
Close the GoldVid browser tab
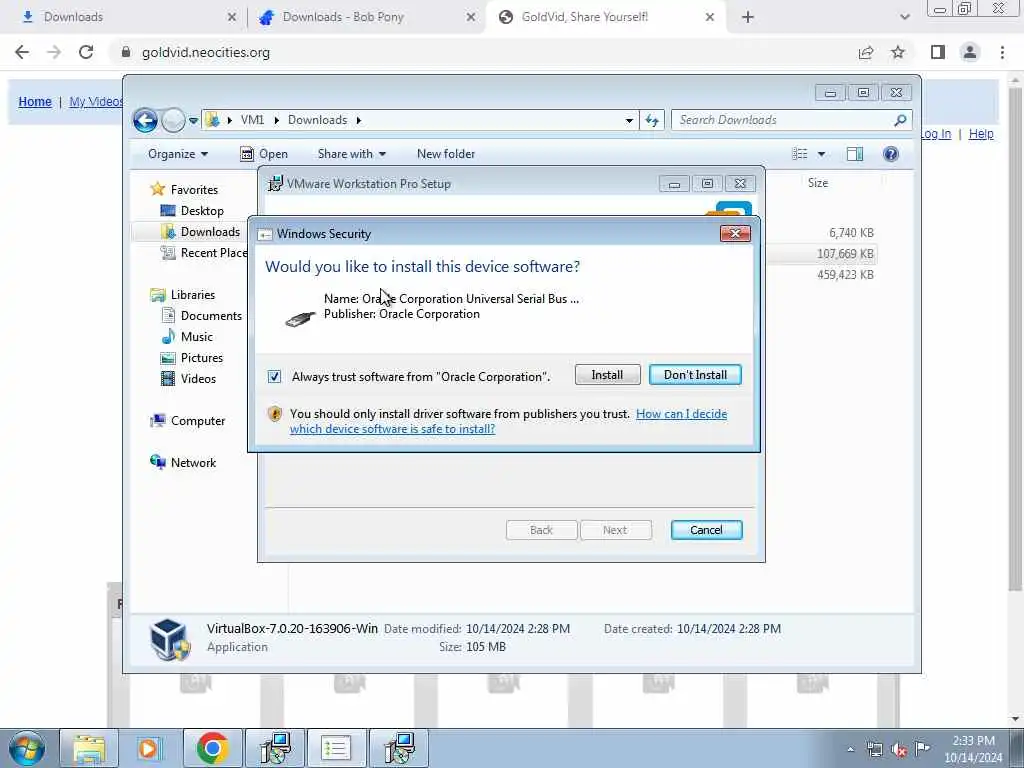click(x=710, y=17)
